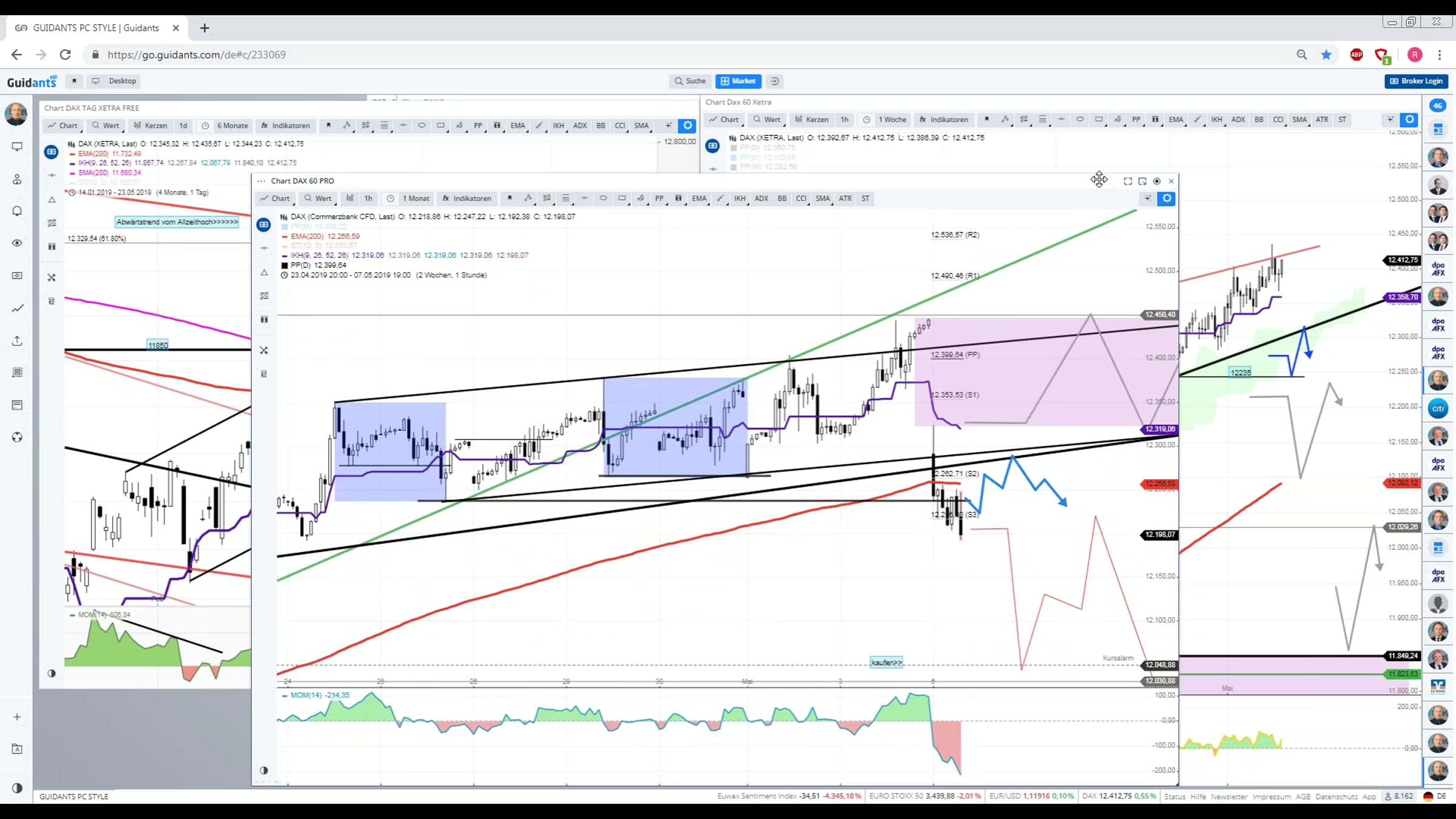Open the 1h interval dropdown in Chart DAX 60 PRO
1456x819 pixels.
tap(368, 198)
